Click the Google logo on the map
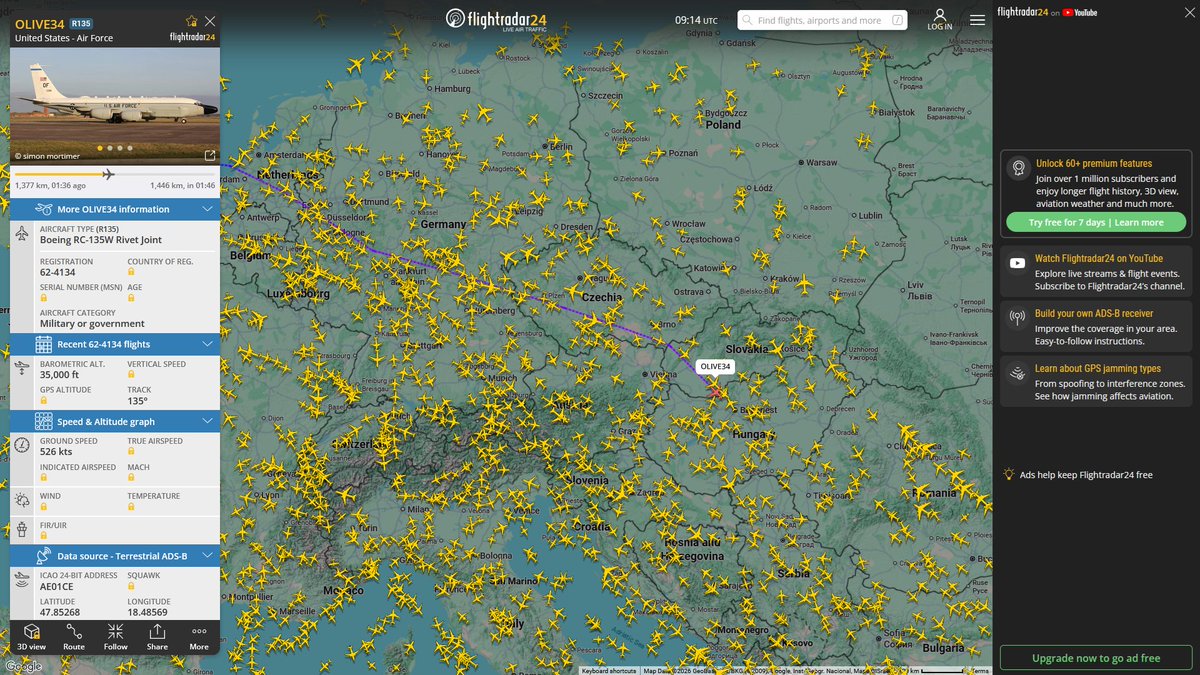1200x675 pixels. [23, 666]
